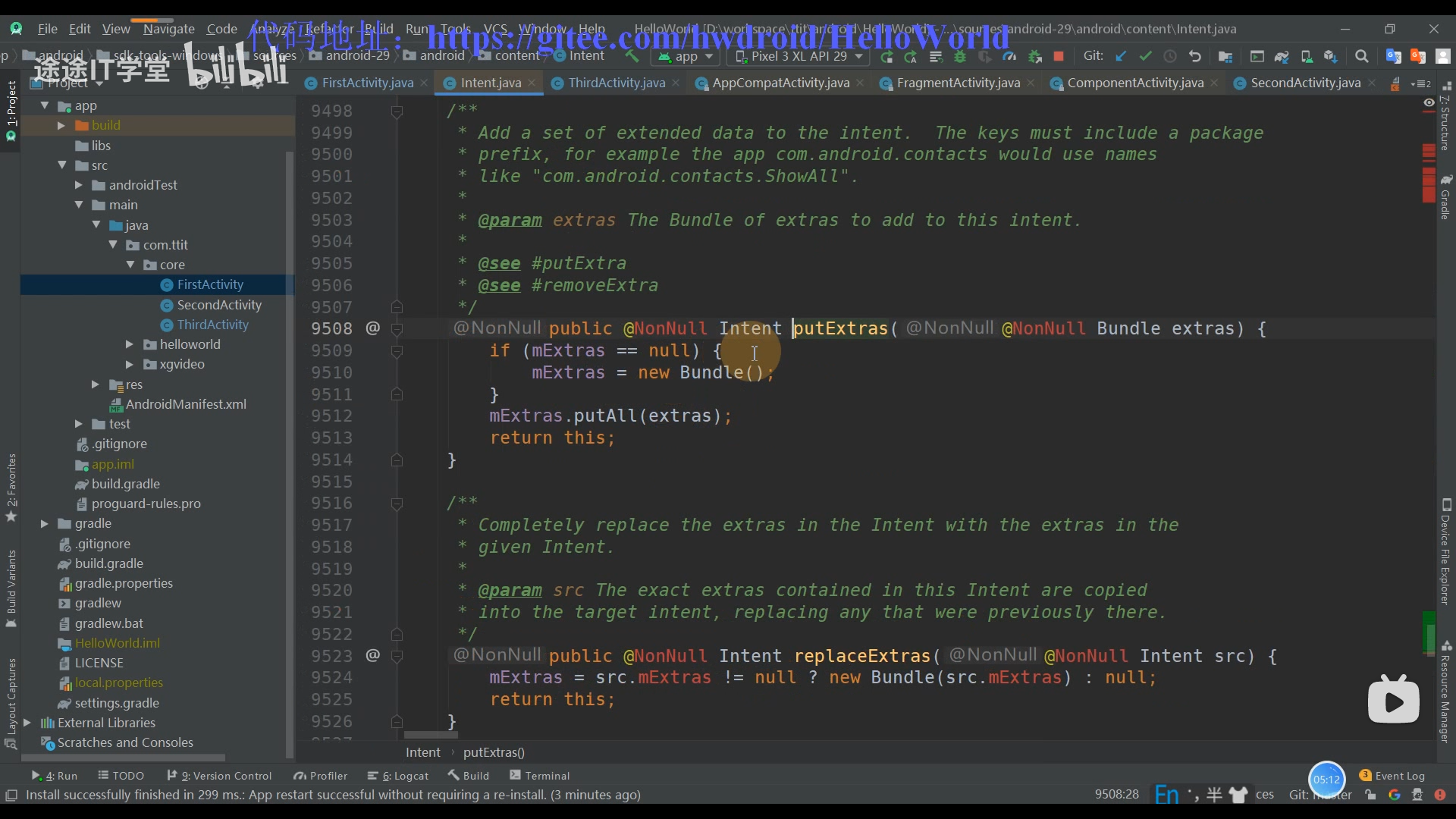Click the Intent breadcrumb in status bar
The width and height of the screenshot is (1456, 819).
(x=422, y=752)
